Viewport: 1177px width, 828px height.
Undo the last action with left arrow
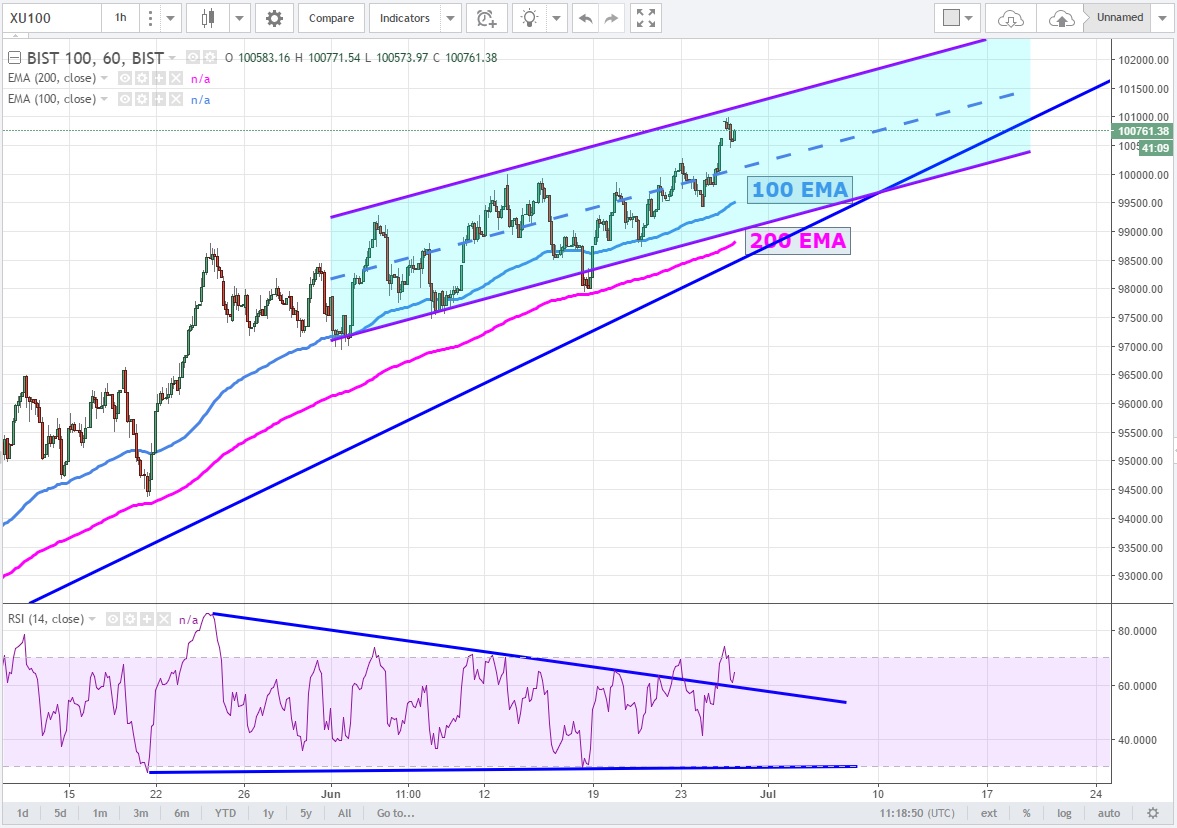585,18
